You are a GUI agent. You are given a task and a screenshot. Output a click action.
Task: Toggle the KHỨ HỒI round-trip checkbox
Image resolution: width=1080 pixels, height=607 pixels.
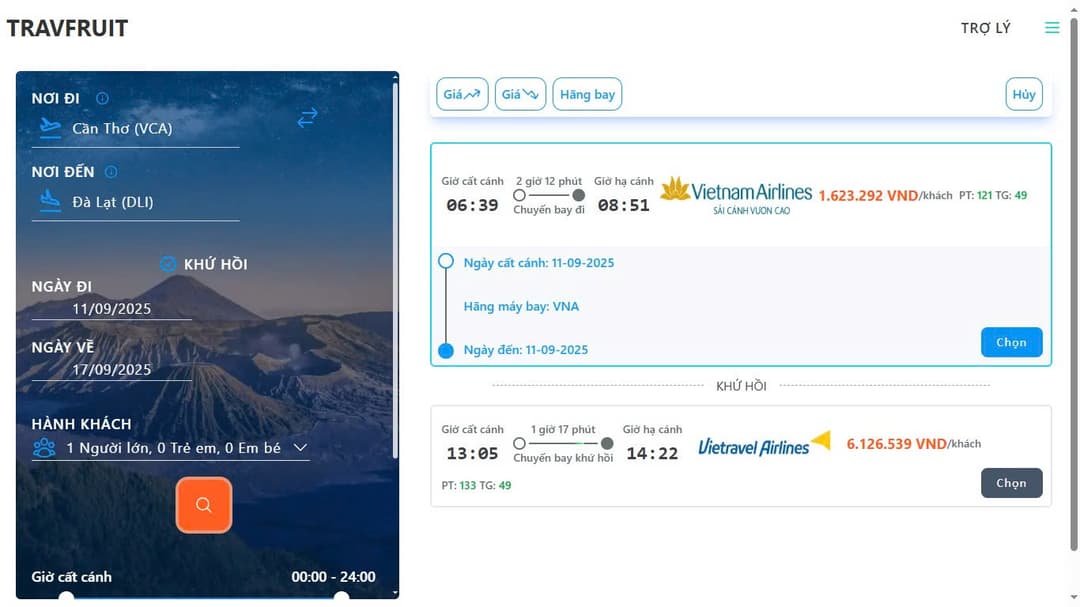pyautogui.click(x=168, y=264)
